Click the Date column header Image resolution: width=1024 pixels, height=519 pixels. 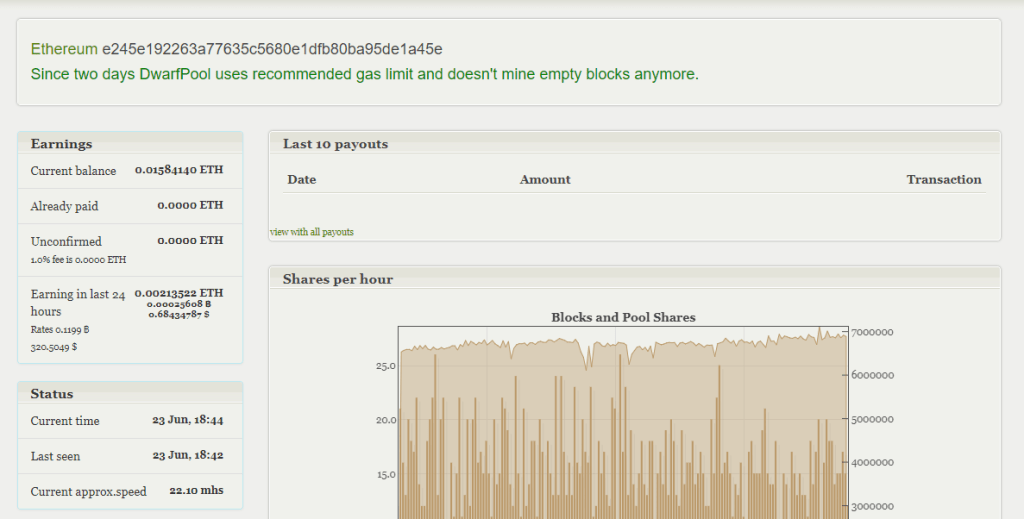301,180
